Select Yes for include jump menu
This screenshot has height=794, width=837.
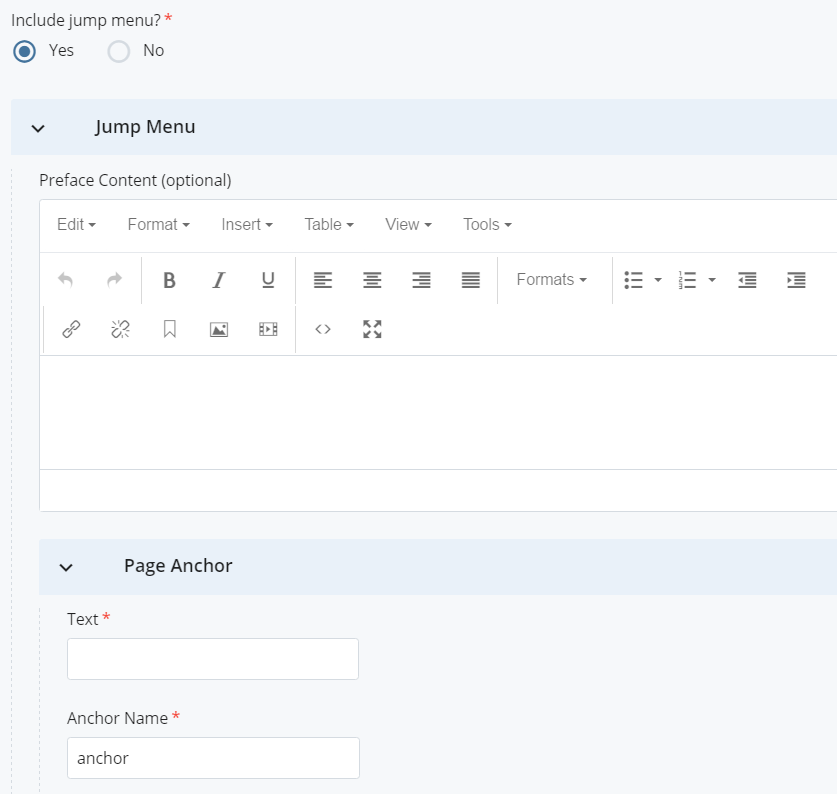tap(26, 51)
